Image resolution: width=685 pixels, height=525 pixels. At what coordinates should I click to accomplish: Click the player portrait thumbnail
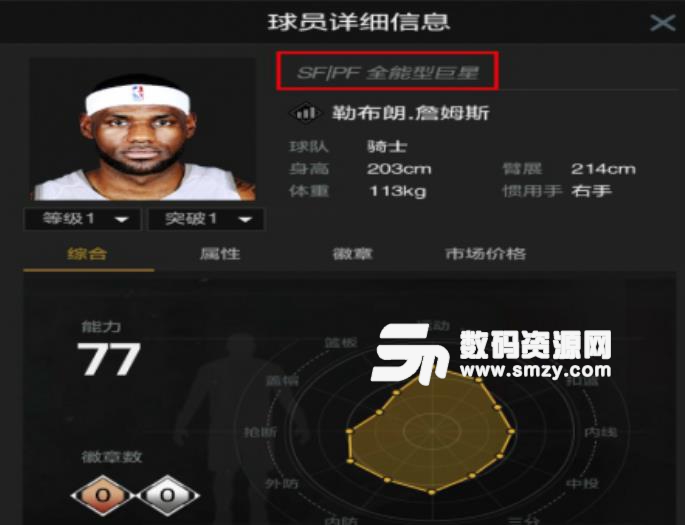point(143,130)
